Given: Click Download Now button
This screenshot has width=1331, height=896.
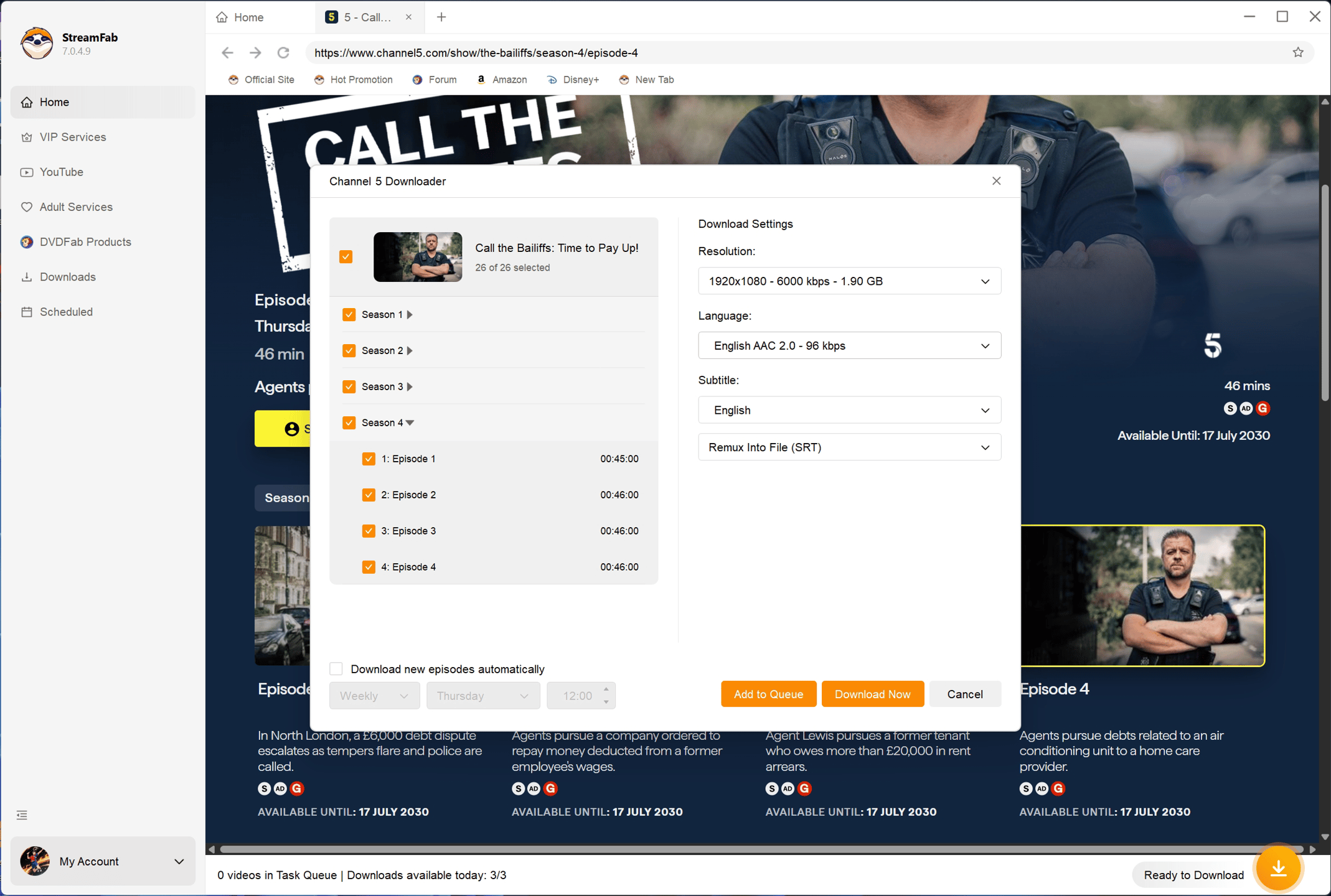Looking at the screenshot, I should coord(872,694).
